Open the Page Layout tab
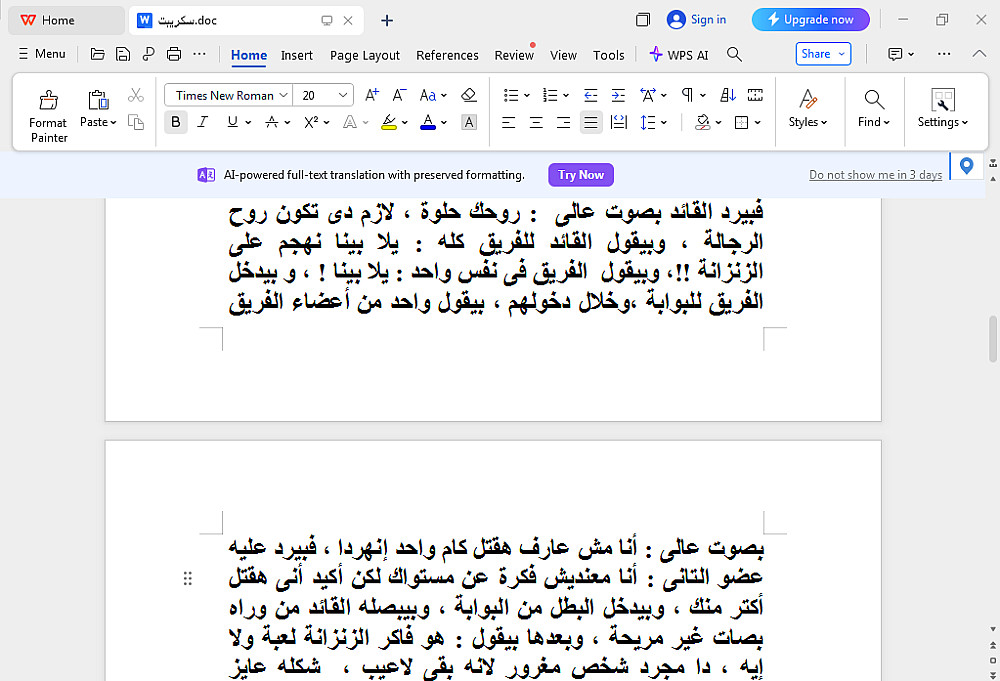Viewport: 1000px width, 681px height. [x=365, y=55]
